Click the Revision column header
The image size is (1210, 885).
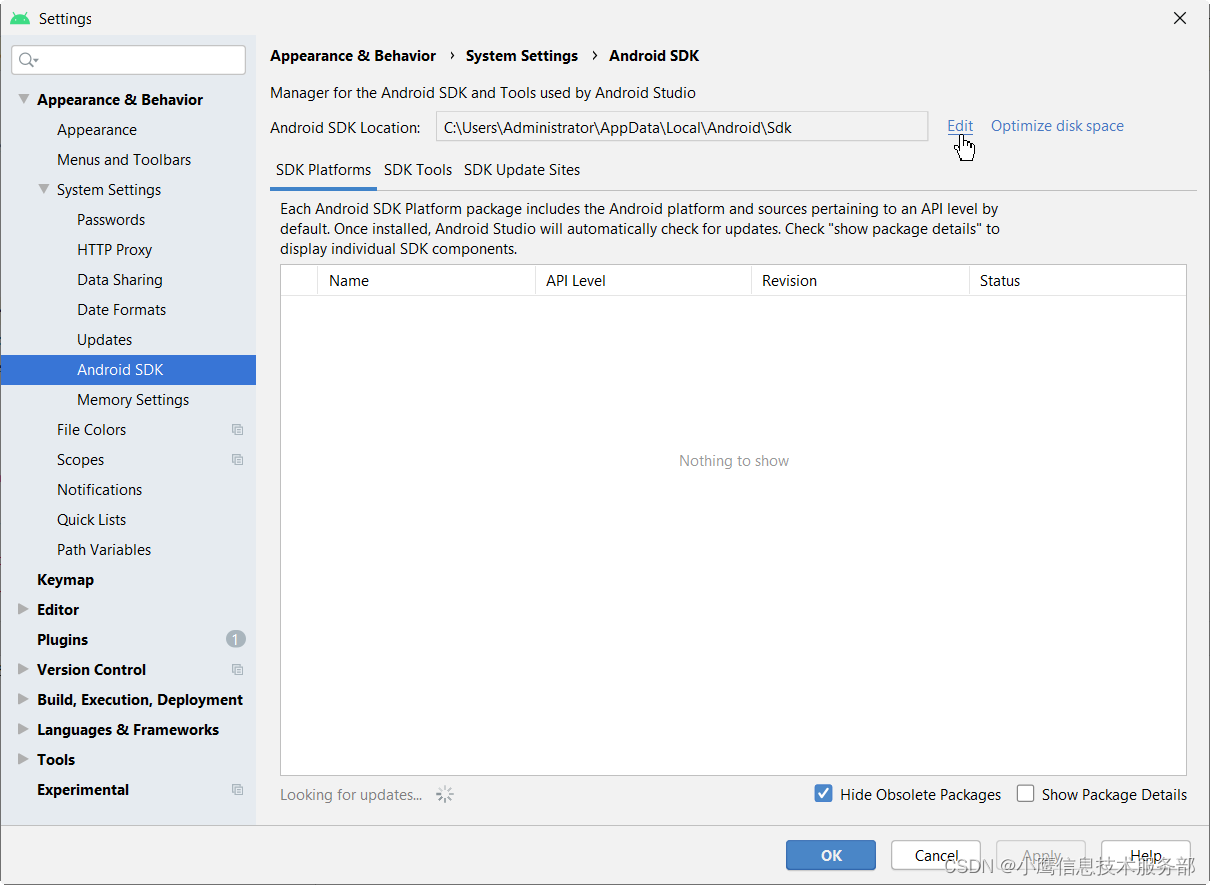[860, 281]
